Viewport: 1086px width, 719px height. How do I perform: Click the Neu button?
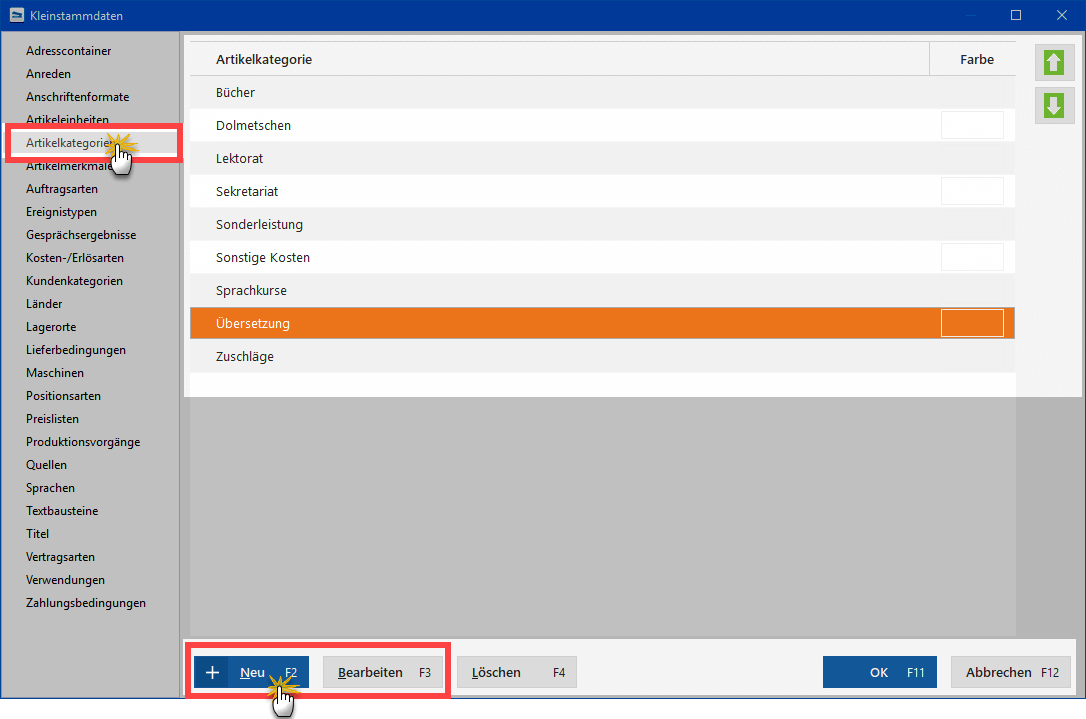[251, 672]
